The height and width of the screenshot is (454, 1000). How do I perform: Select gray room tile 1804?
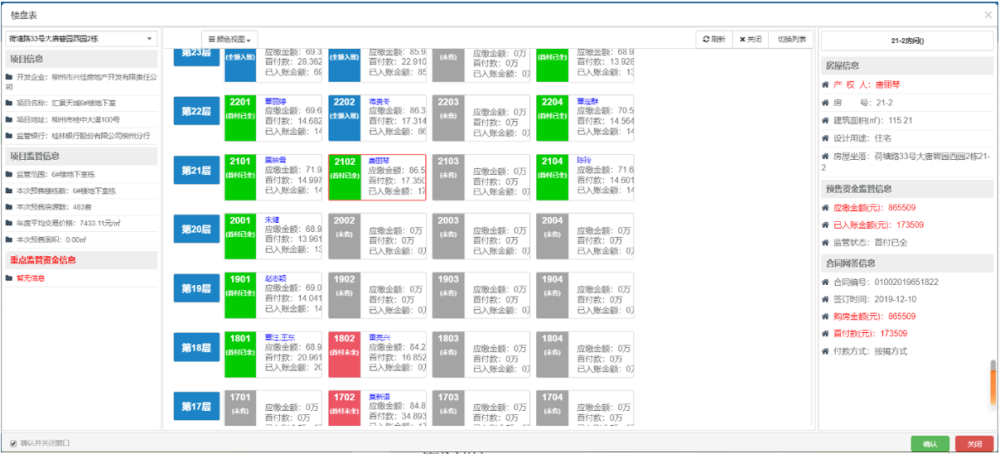click(552, 354)
